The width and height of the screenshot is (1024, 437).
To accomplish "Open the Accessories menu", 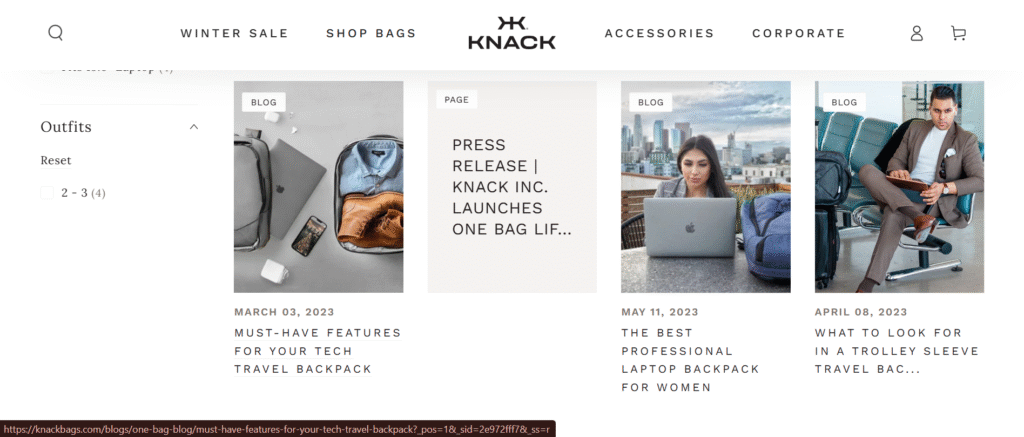I will [659, 33].
